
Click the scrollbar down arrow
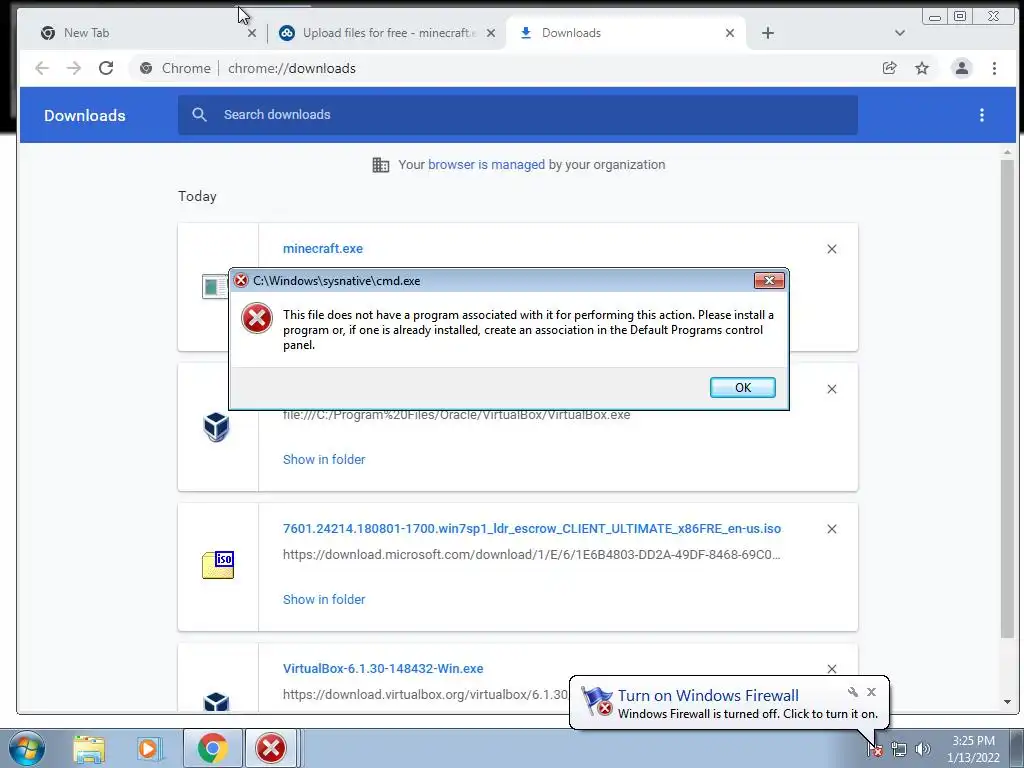click(x=1007, y=702)
